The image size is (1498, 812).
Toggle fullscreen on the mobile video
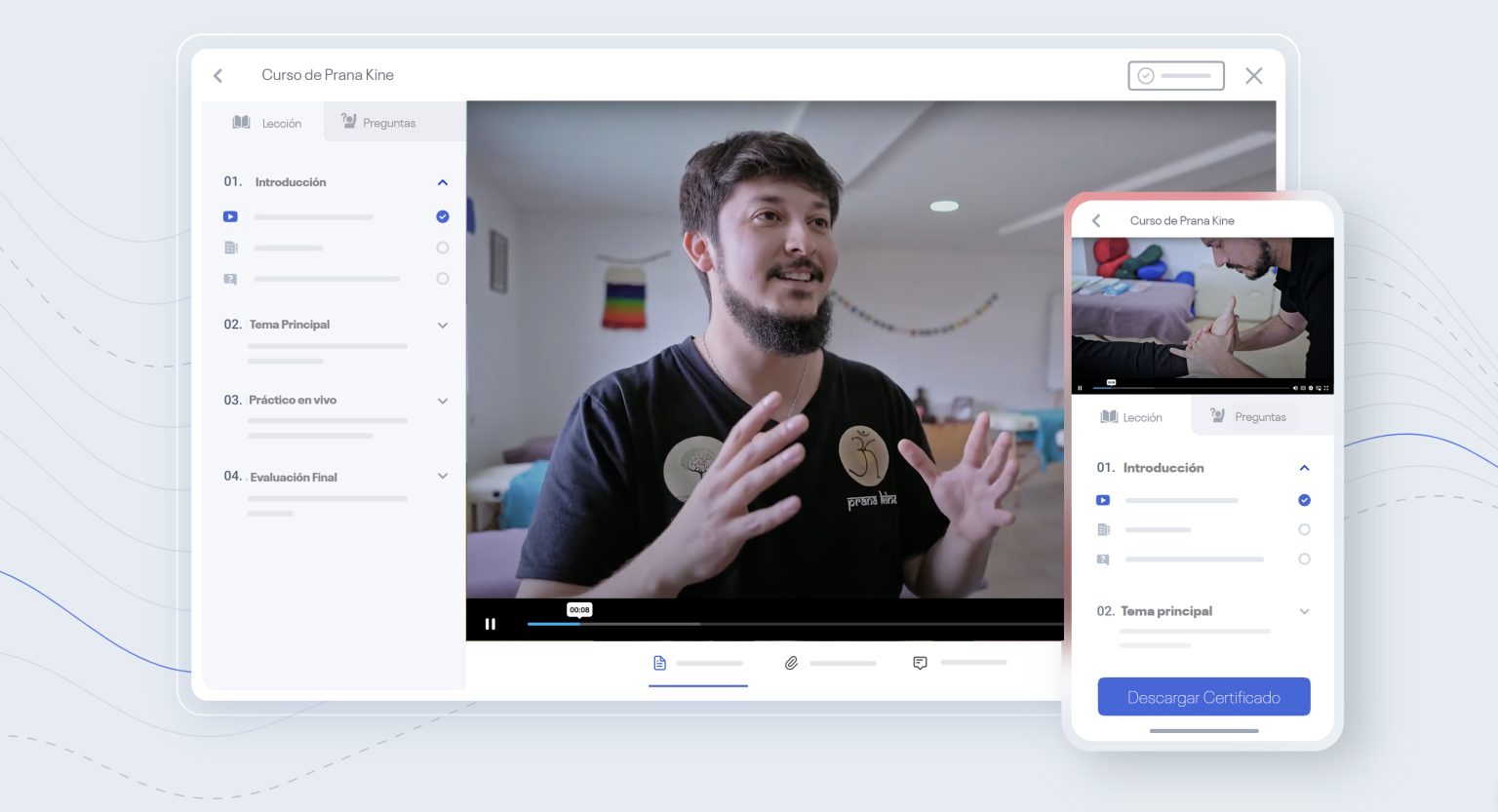[x=1326, y=388]
